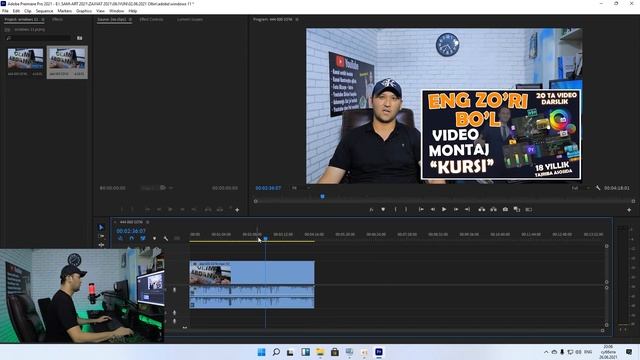Switch to the Lumetri Scopes tab

pyautogui.click(x=190, y=19)
